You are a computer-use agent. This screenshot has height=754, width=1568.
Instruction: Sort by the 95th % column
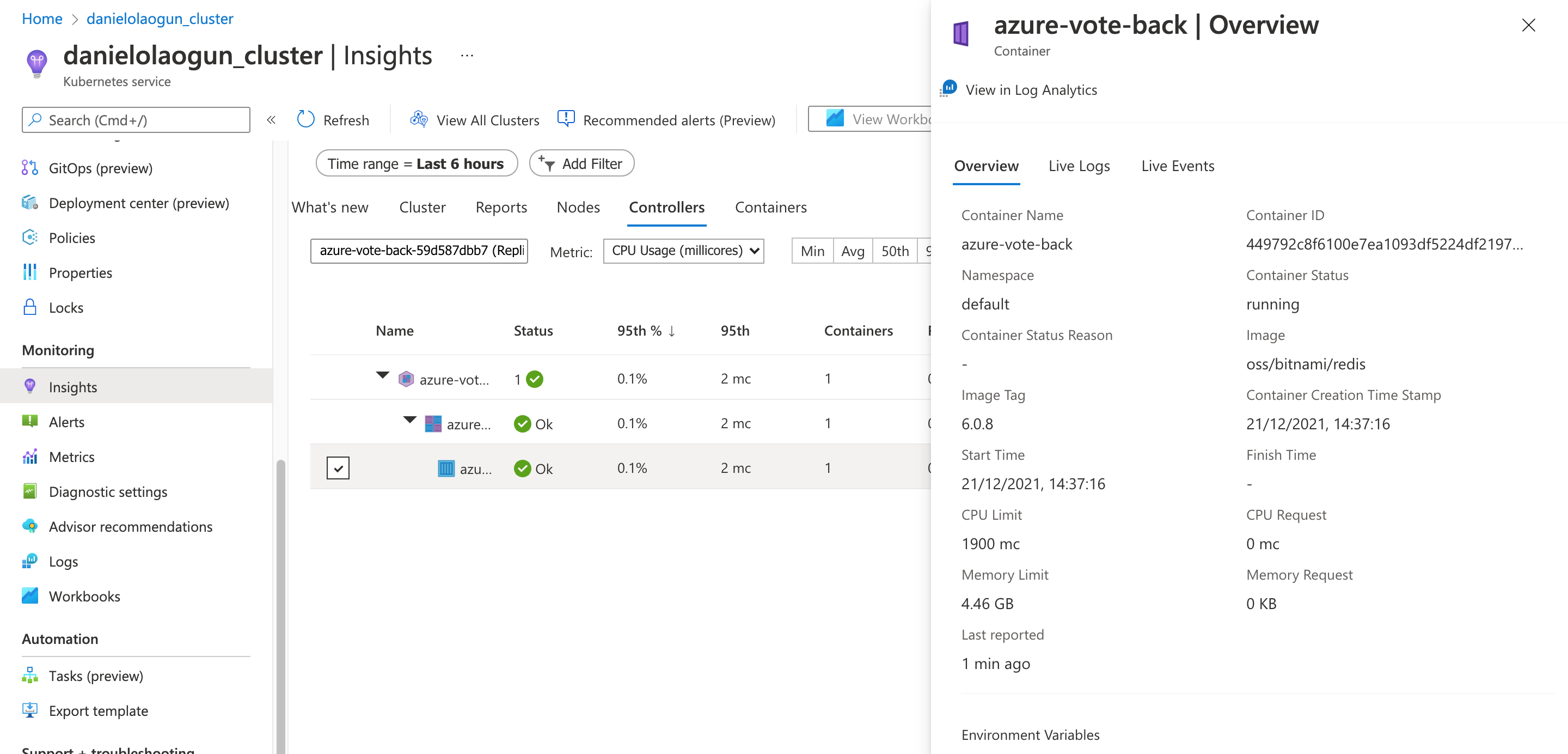pos(646,331)
